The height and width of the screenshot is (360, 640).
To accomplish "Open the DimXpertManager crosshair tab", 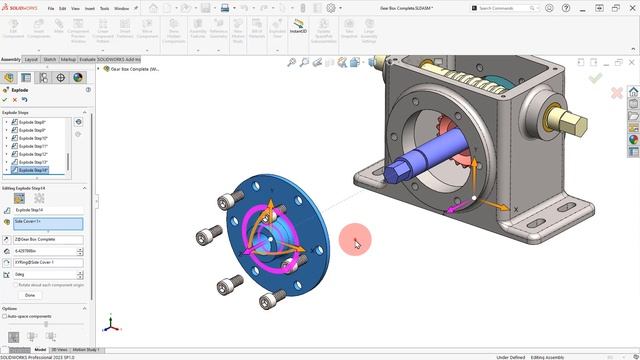I will (60, 77).
